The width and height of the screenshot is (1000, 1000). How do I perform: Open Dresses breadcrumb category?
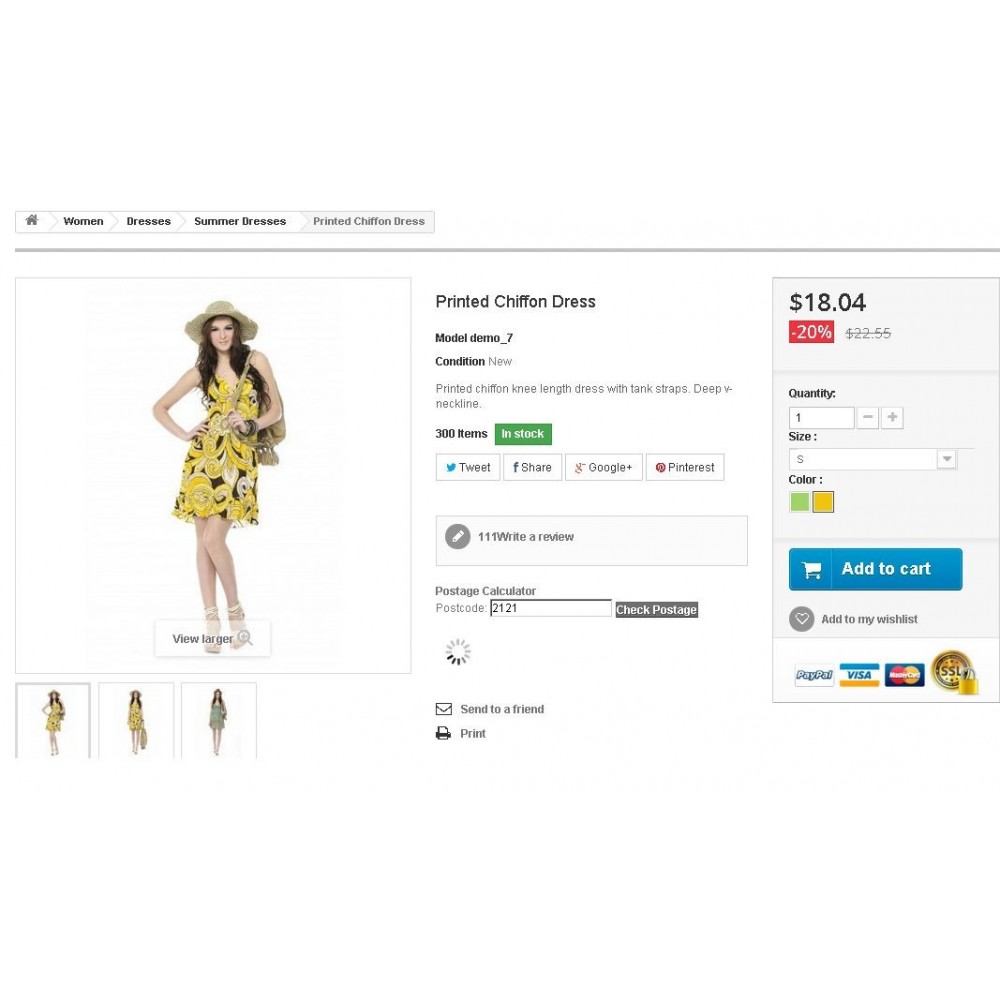tap(148, 221)
